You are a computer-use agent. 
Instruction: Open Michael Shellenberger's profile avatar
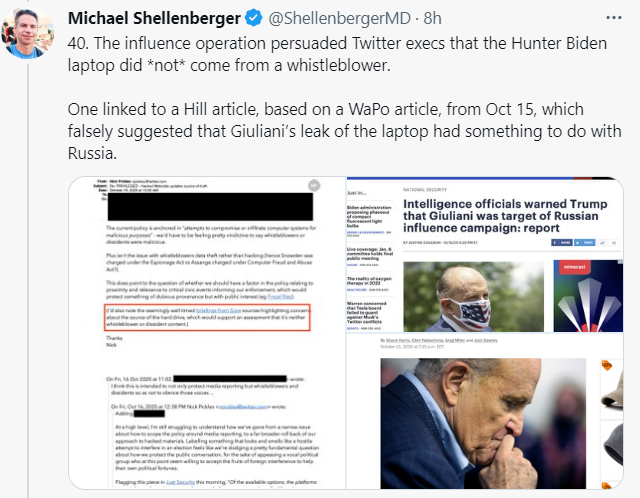pyautogui.click(x=28, y=33)
